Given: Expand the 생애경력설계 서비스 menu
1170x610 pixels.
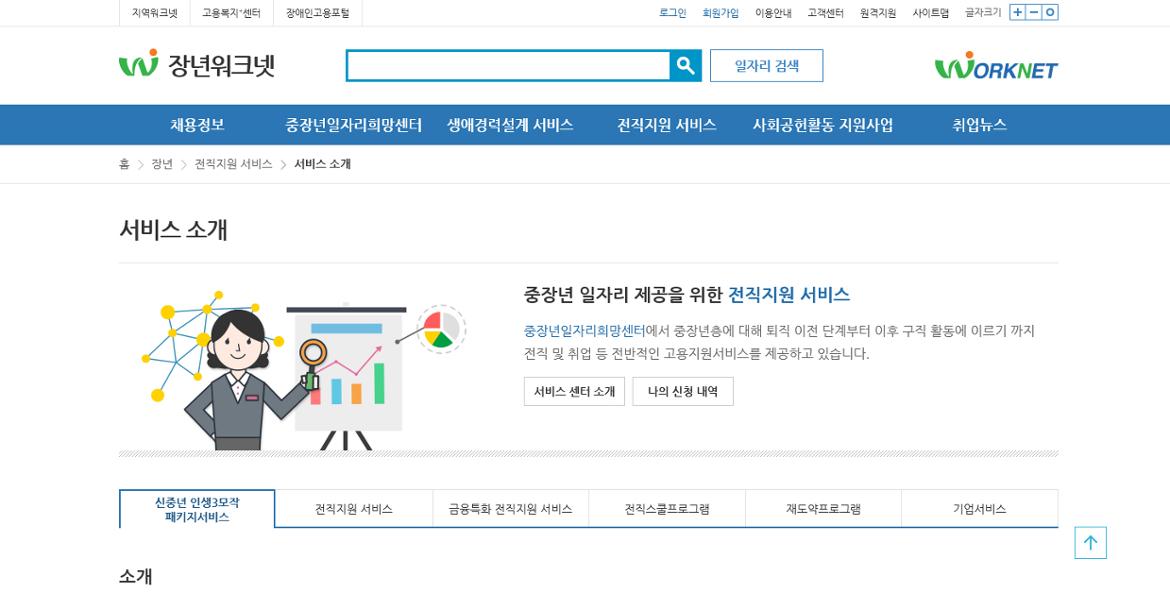Looking at the screenshot, I should pyautogui.click(x=510, y=125).
